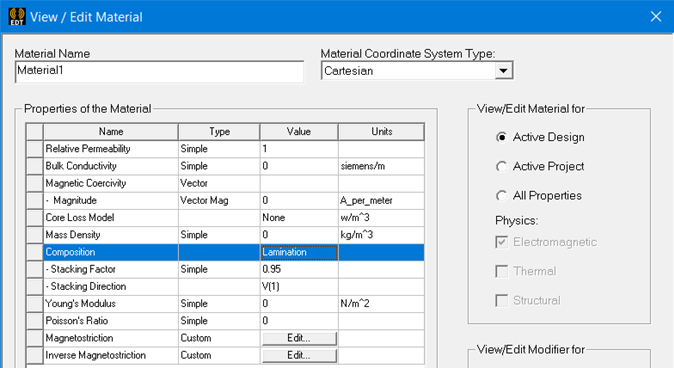674x368 pixels.
Task: Close the View / Edit Material dialog
Action: 656,17
